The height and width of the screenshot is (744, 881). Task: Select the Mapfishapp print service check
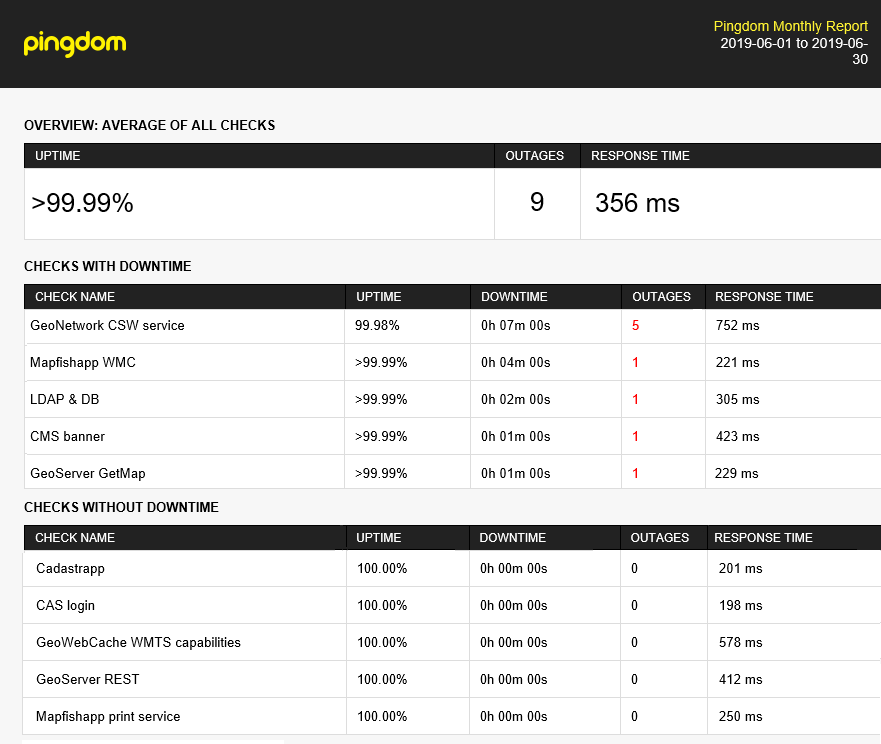point(108,716)
